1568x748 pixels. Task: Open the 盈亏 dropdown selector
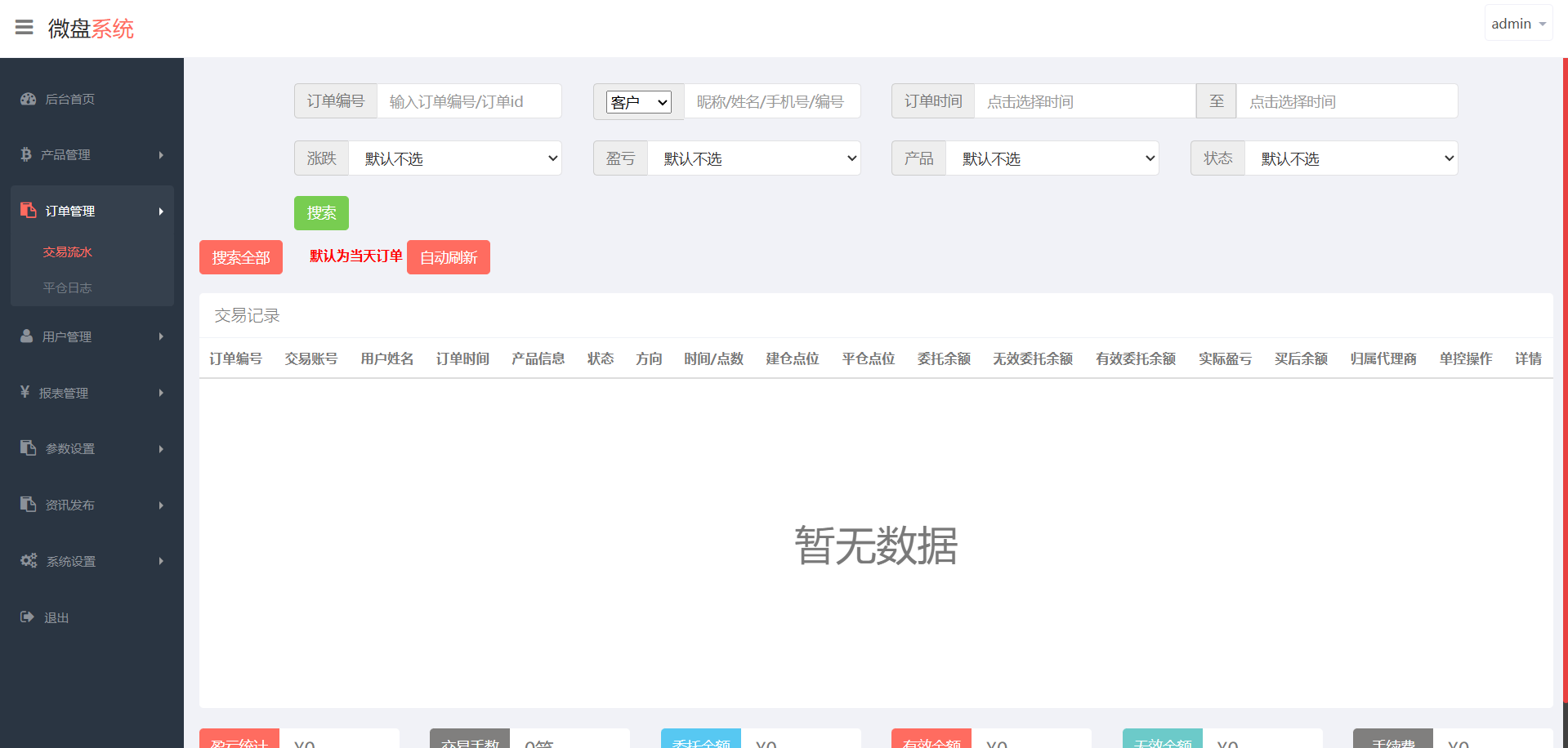753,158
